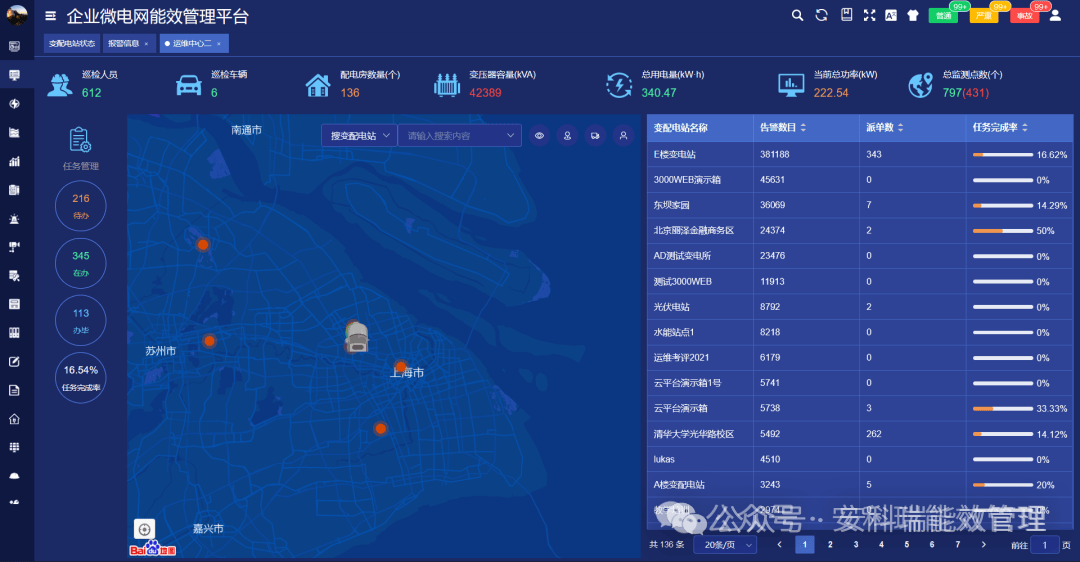Switch language with the A translate icon
1080x562 pixels.
891,15
